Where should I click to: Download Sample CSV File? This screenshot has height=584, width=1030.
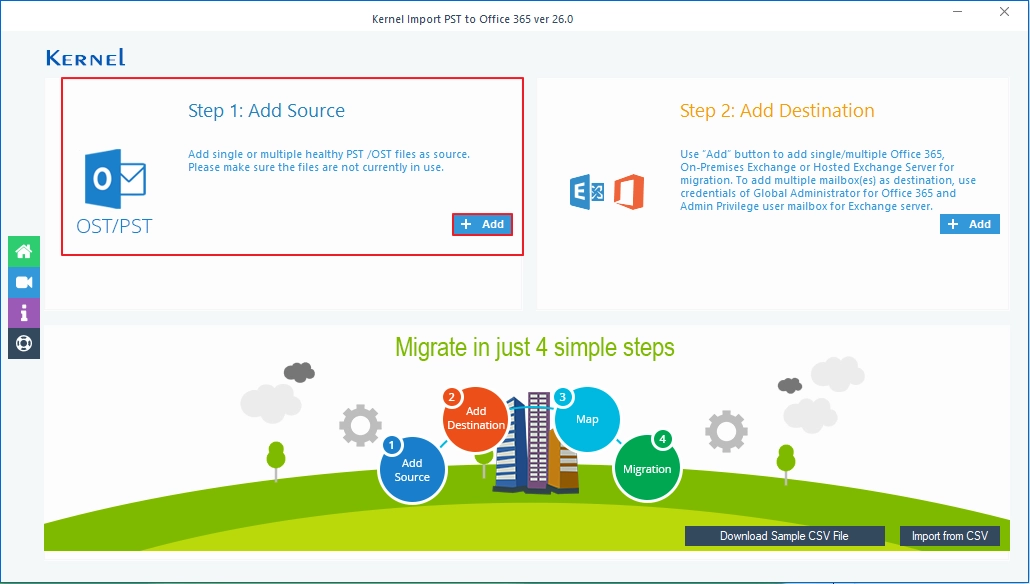tap(784, 536)
